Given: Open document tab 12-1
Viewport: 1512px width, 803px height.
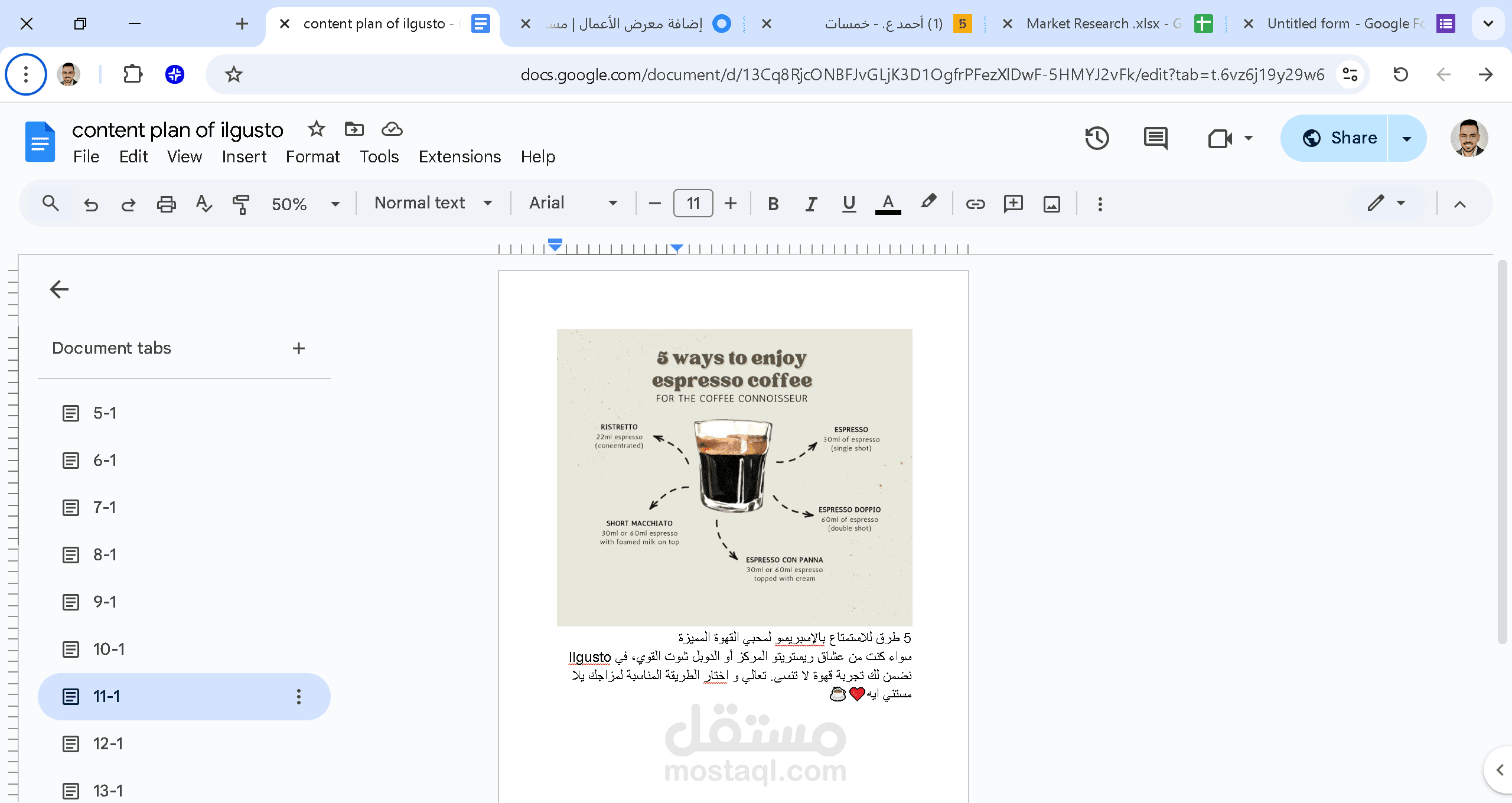Looking at the screenshot, I should tap(184, 744).
